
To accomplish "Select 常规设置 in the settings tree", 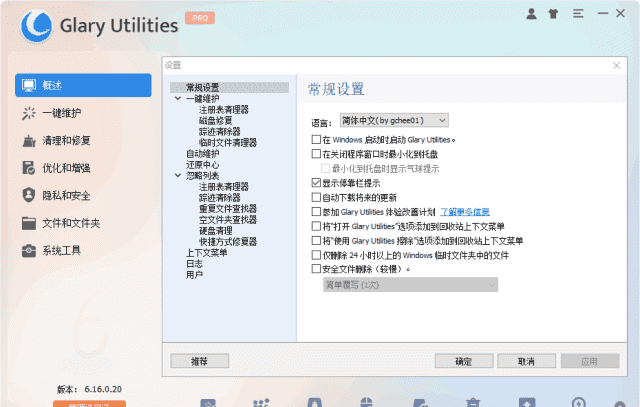I will tap(202, 87).
